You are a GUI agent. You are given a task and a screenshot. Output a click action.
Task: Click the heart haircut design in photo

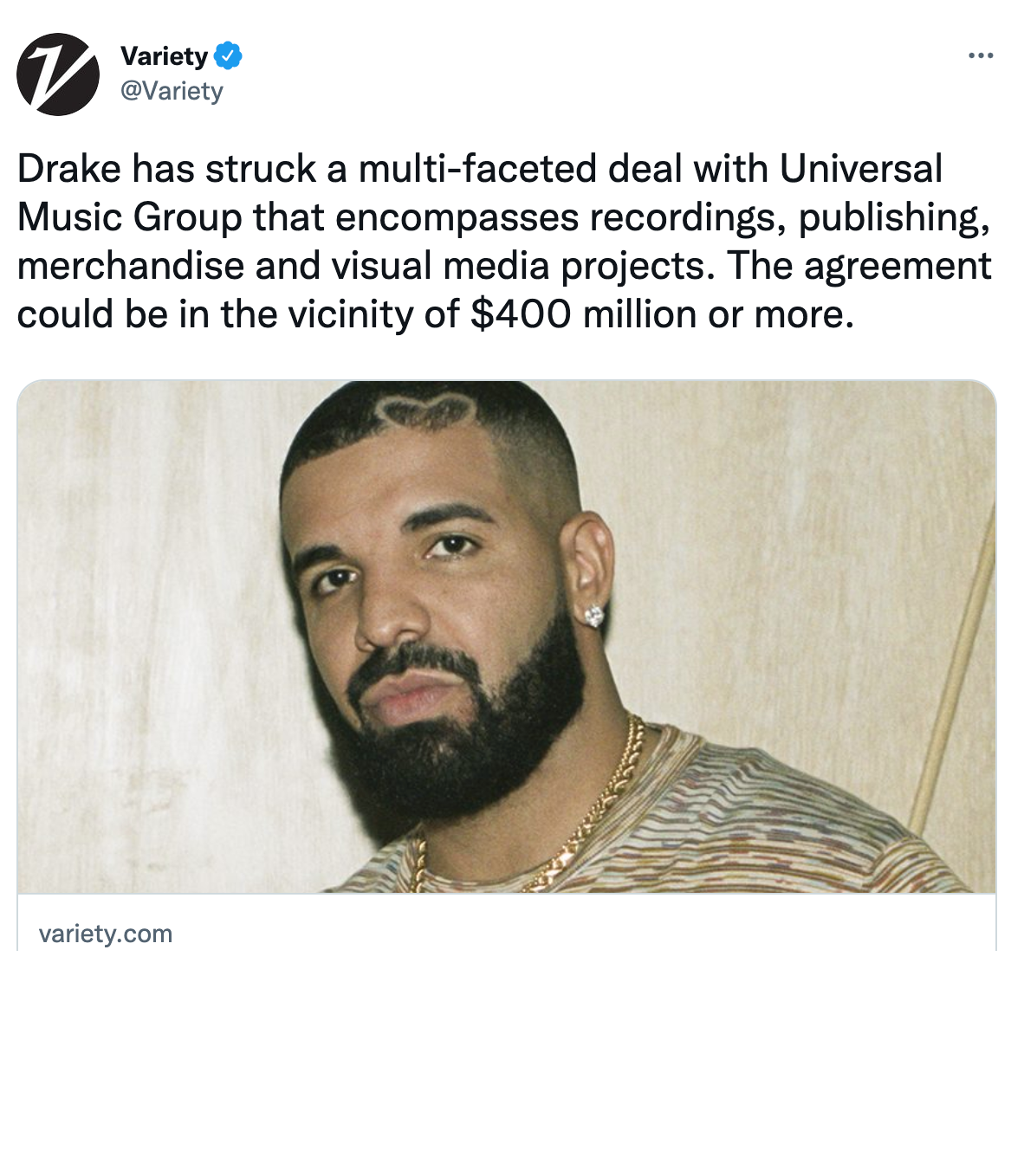point(427,410)
